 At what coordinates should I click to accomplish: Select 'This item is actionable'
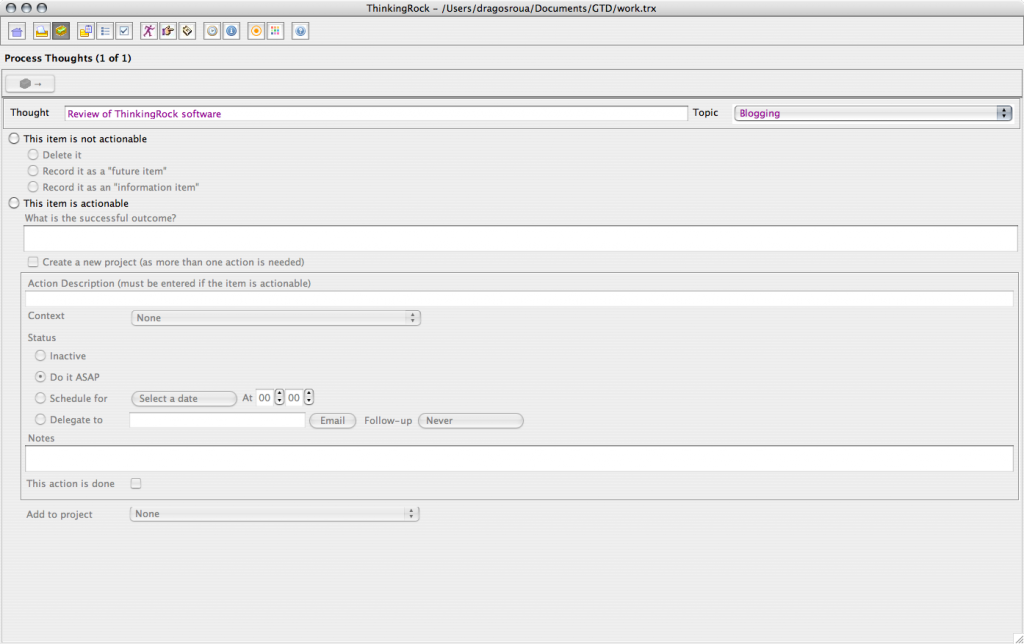tap(14, 203)
